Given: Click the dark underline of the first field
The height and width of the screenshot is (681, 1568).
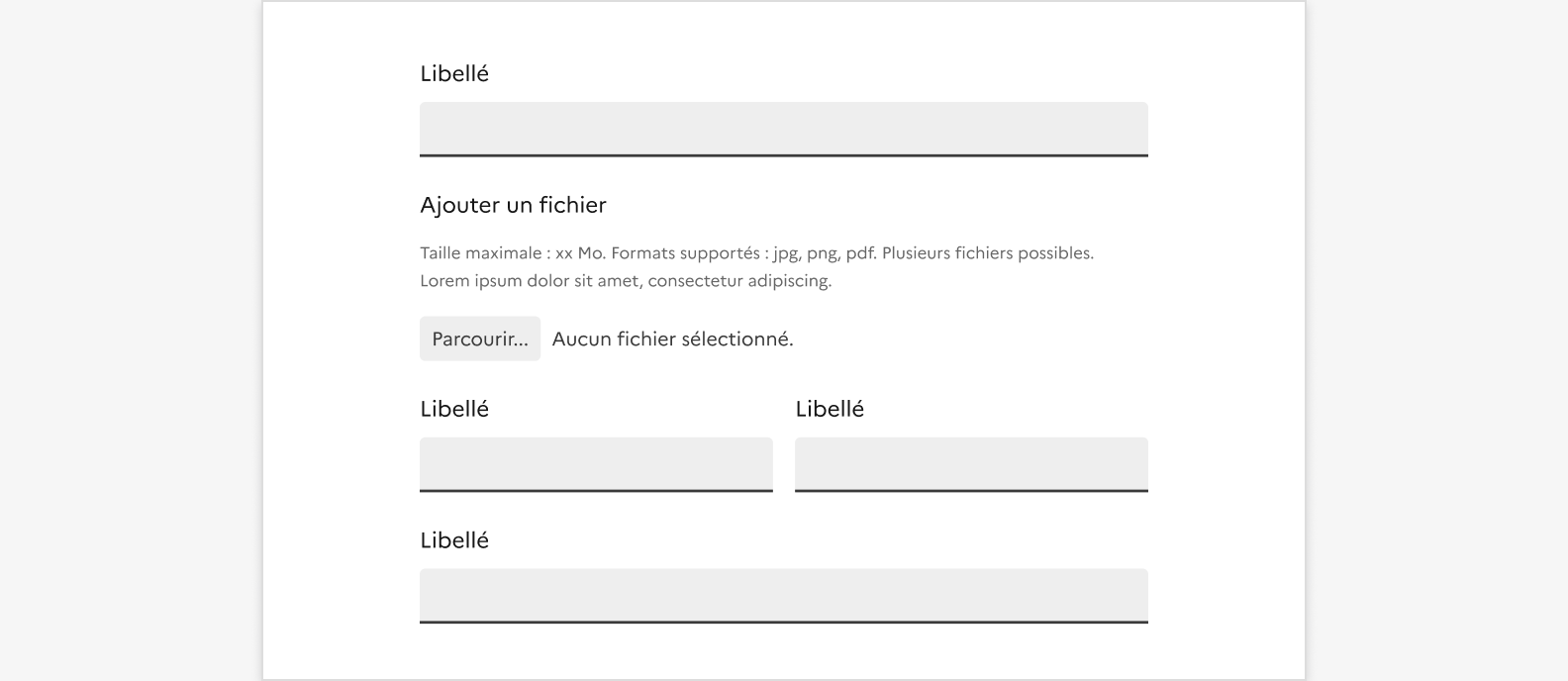Looking at the screenshot, I should (783, 155).
